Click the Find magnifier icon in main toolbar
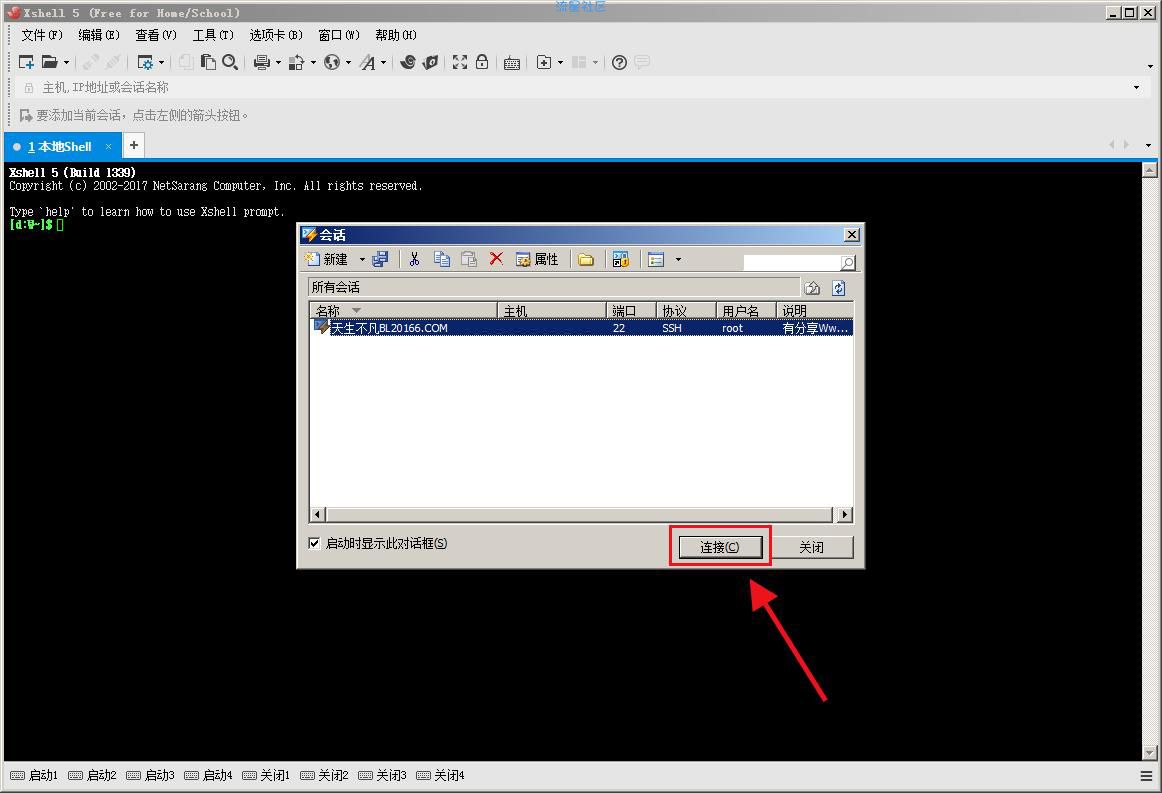The height and width of the screenshot is (793, 1162). coord(230,62)
